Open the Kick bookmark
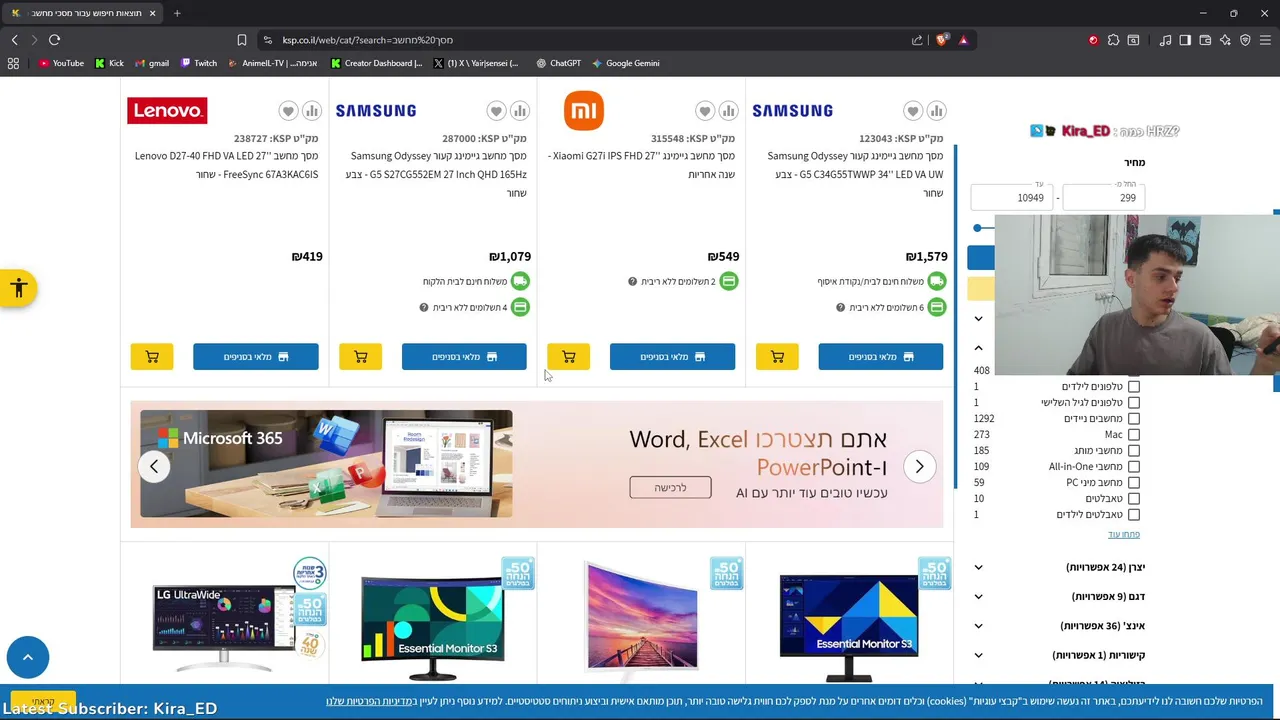The image size is (1280, 720). pyautogui.click(x=110, y=63)
